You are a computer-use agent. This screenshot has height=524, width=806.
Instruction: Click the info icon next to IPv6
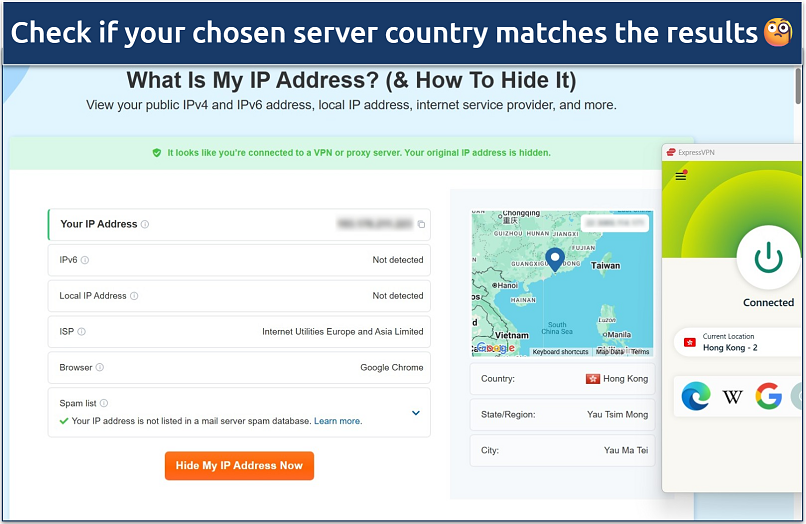point(85,260)
